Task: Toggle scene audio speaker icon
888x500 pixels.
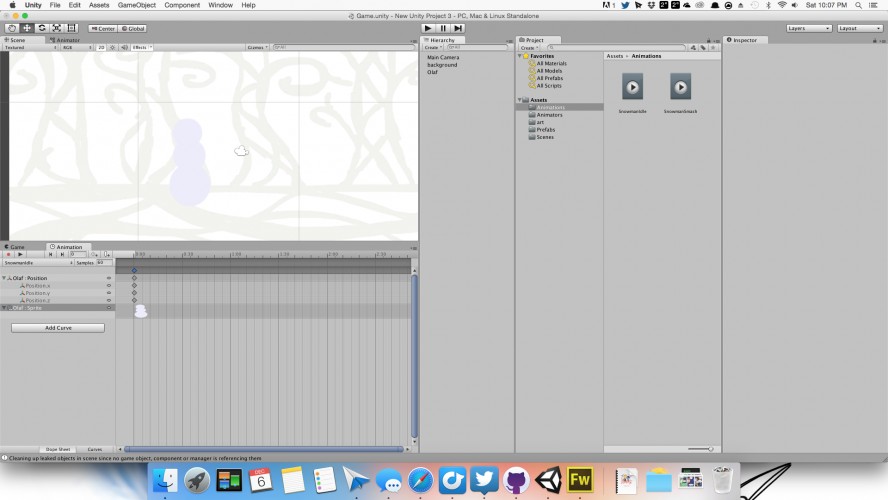Action: click(x=125, y=48)
